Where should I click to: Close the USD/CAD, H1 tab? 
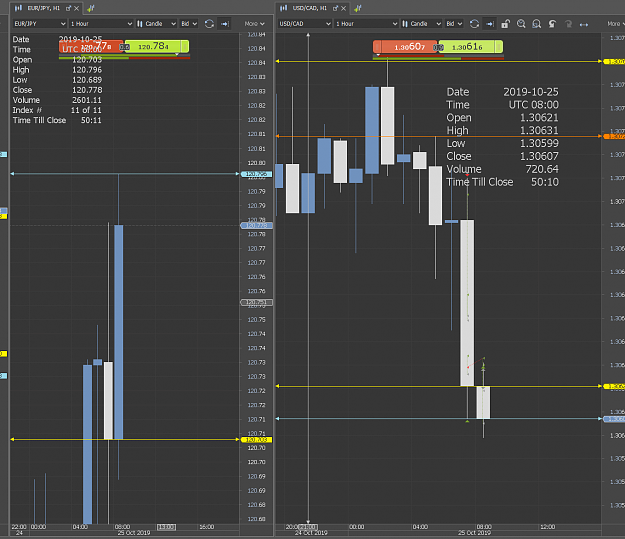pyautogui.click(x=344, y=8)
